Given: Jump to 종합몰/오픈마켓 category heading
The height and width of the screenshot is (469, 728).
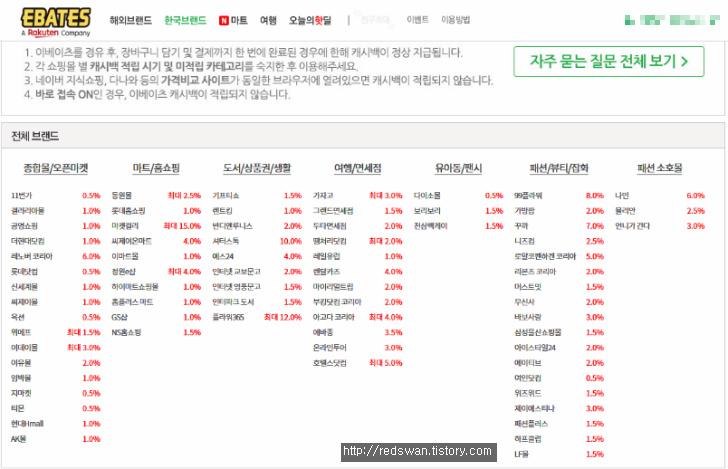Looking at the screenshot, I should tap(56, 168).
